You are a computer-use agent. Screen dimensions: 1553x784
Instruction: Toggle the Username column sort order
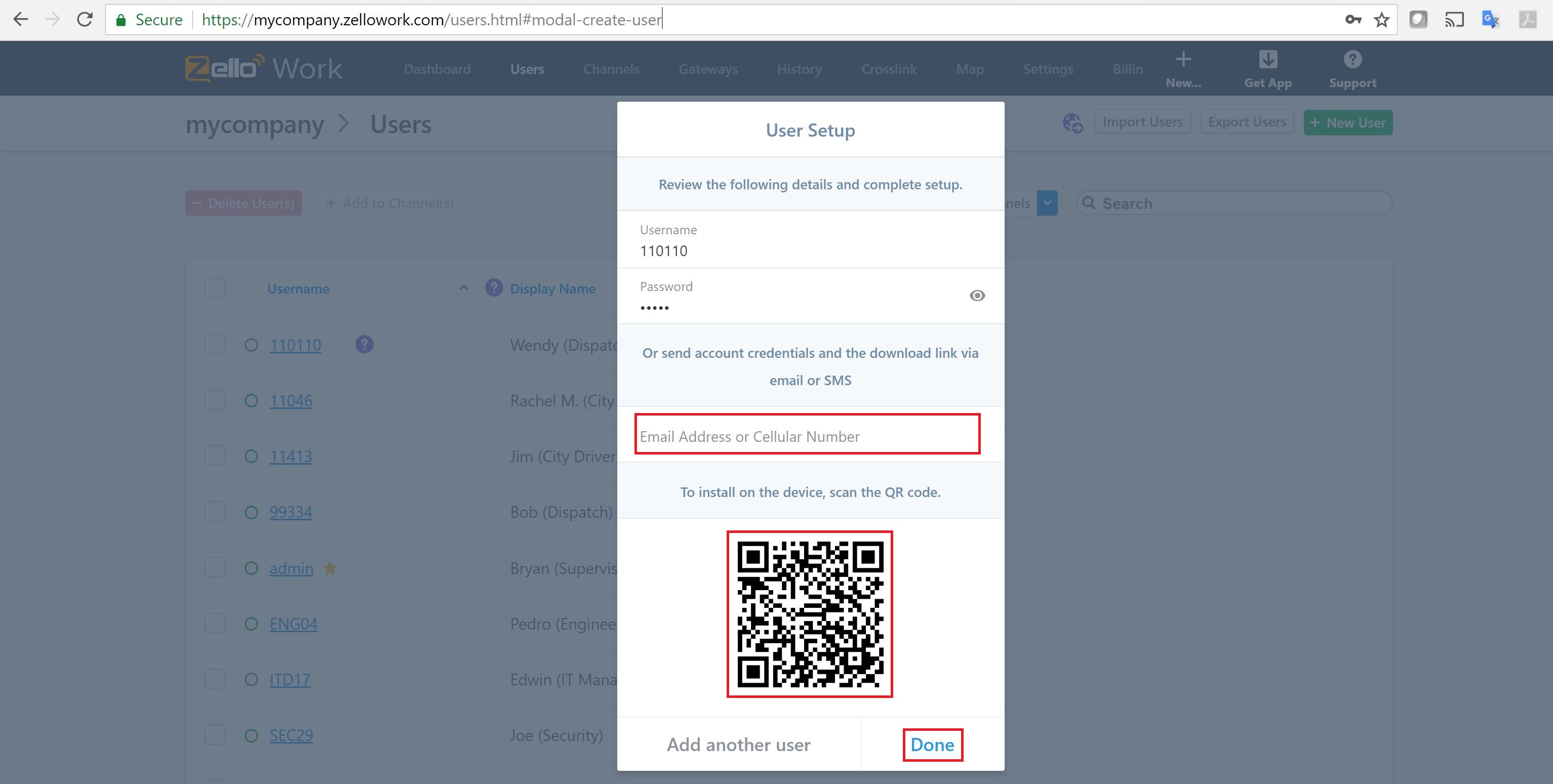[x=463, y=288]
